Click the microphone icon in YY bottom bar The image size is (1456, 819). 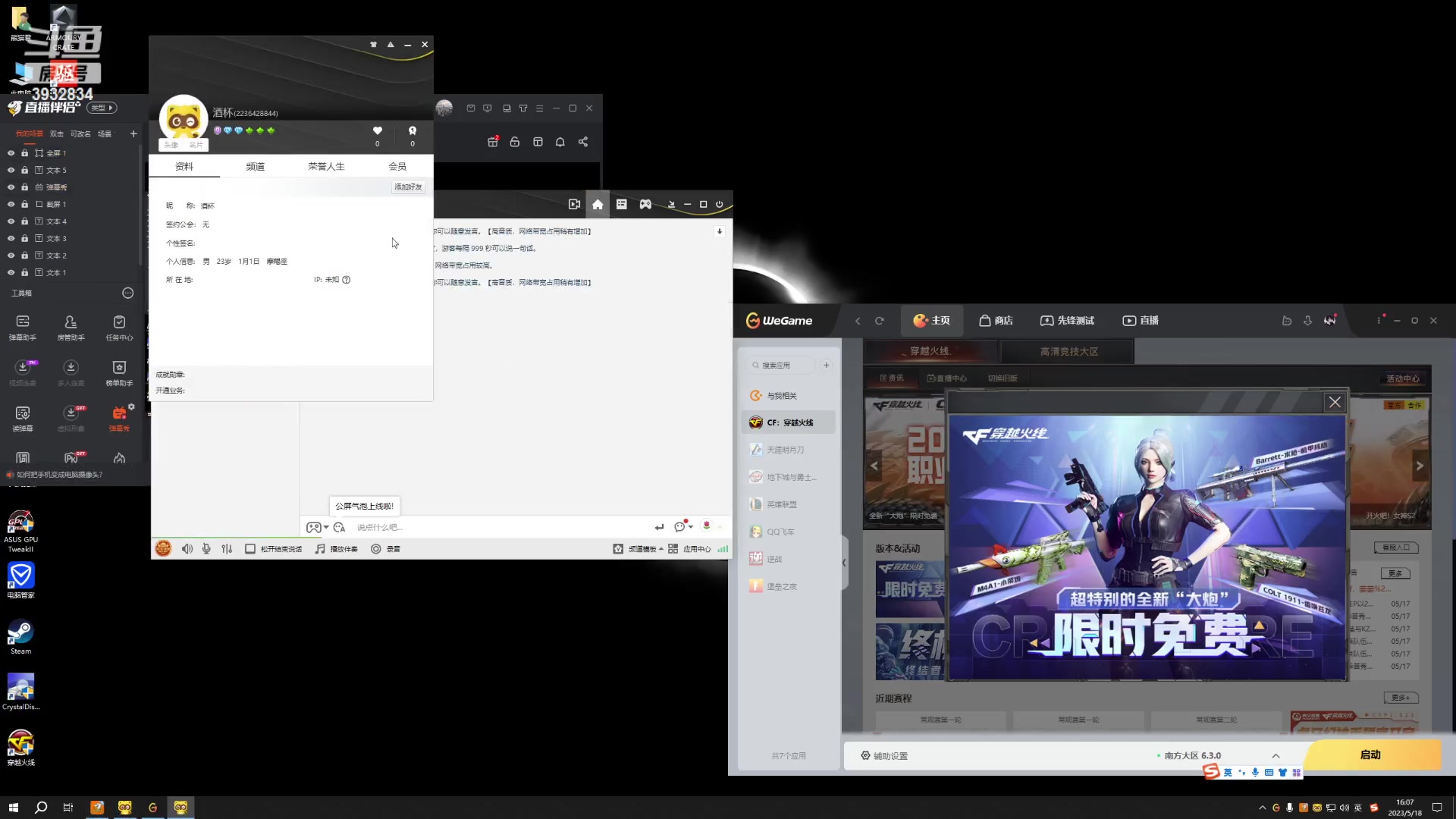coord(206,549)
